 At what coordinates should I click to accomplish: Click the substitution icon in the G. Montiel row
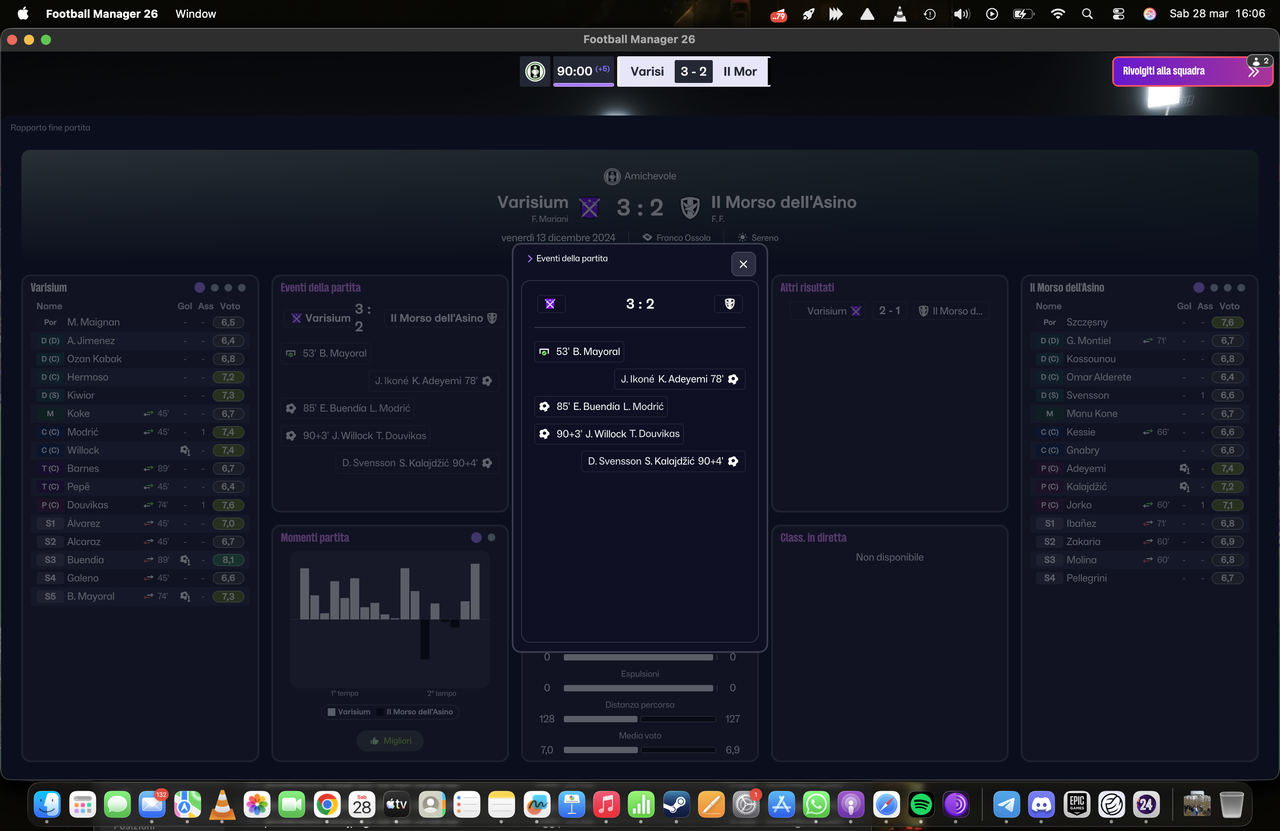(x=1148, y=341)
